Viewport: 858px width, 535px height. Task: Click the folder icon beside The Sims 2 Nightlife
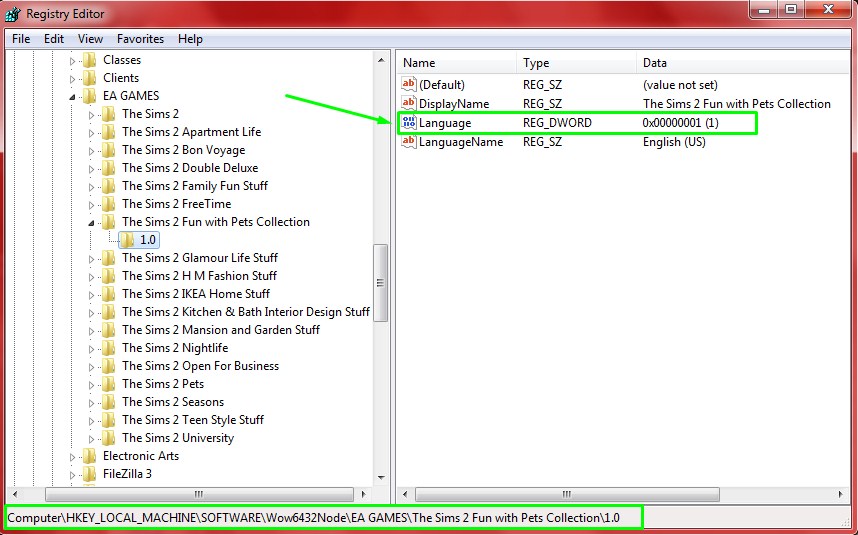pos(109,348)
